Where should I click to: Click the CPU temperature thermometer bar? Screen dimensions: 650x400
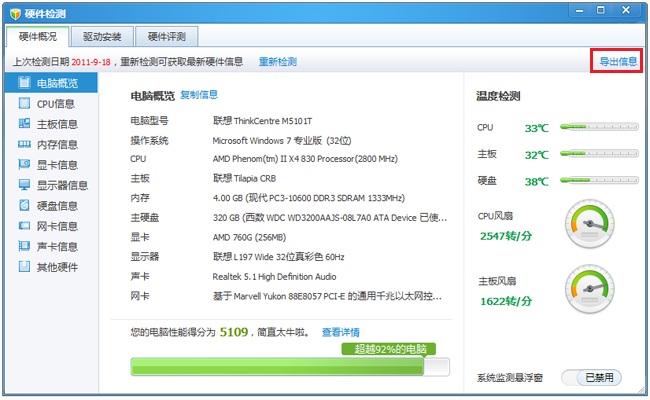pyautogui.click(x=599, y=127)
